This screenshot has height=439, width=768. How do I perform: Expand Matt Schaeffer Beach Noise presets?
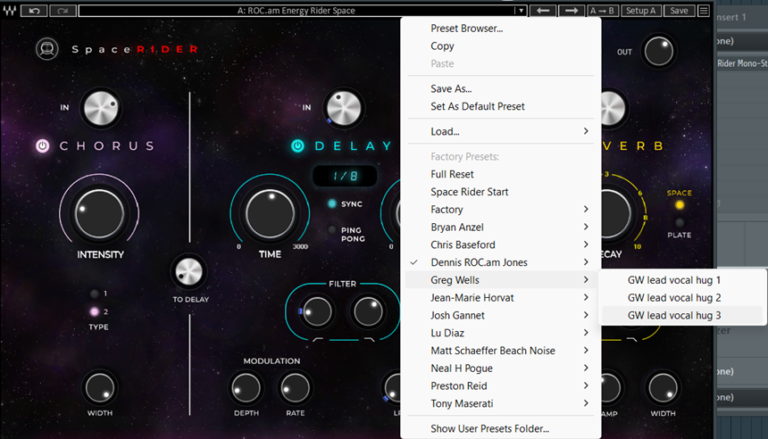tap(501, 350)
